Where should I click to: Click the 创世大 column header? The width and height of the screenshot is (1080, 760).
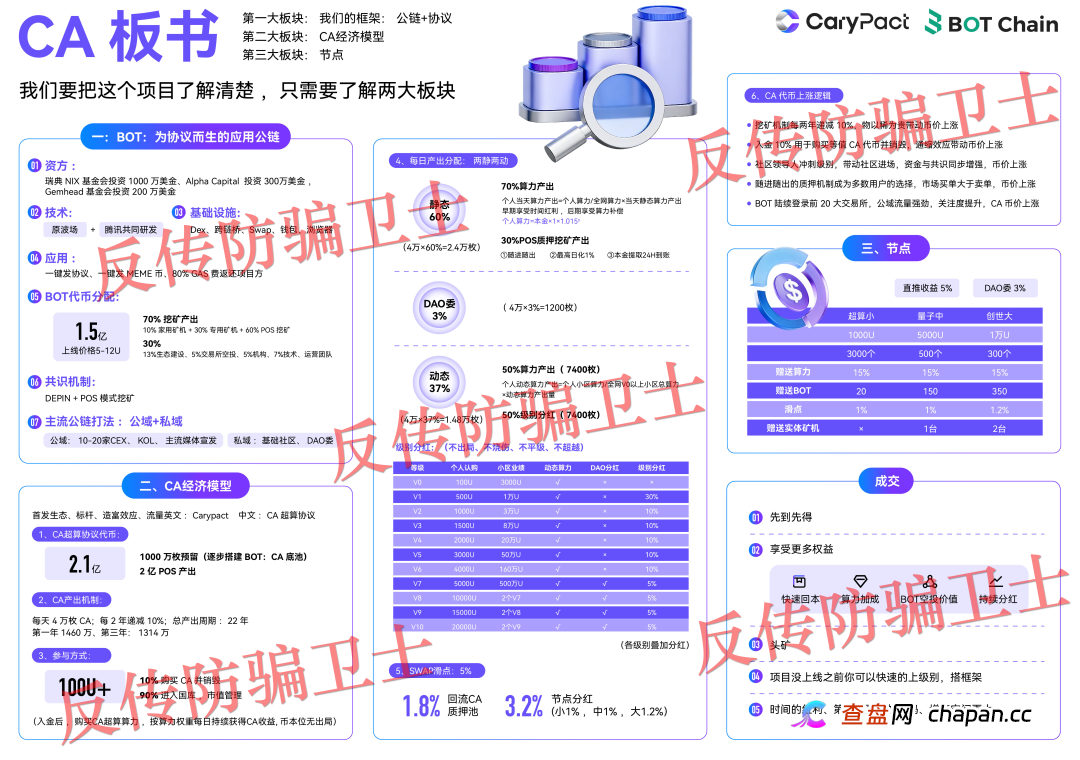pos(999,316)
